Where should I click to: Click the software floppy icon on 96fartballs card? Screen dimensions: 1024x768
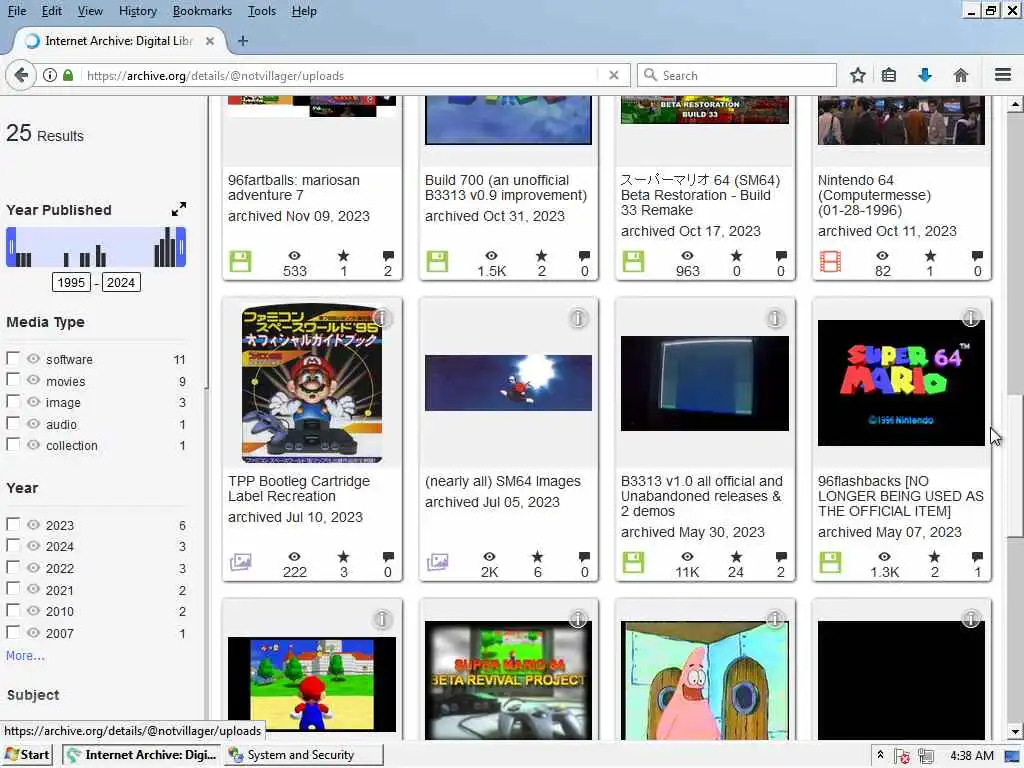pyautogui.click(x=240, y=261)
